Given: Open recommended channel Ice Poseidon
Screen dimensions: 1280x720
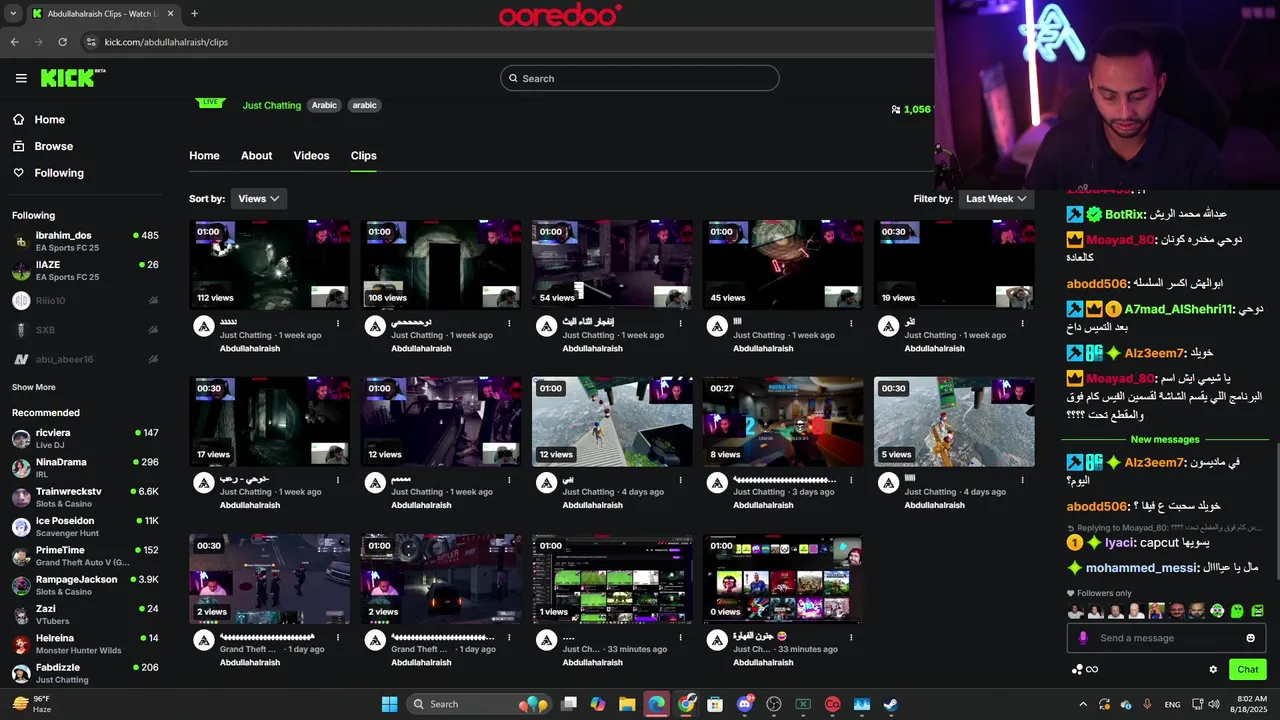Looking at the screenshot, I should click(x=85, y=526).
